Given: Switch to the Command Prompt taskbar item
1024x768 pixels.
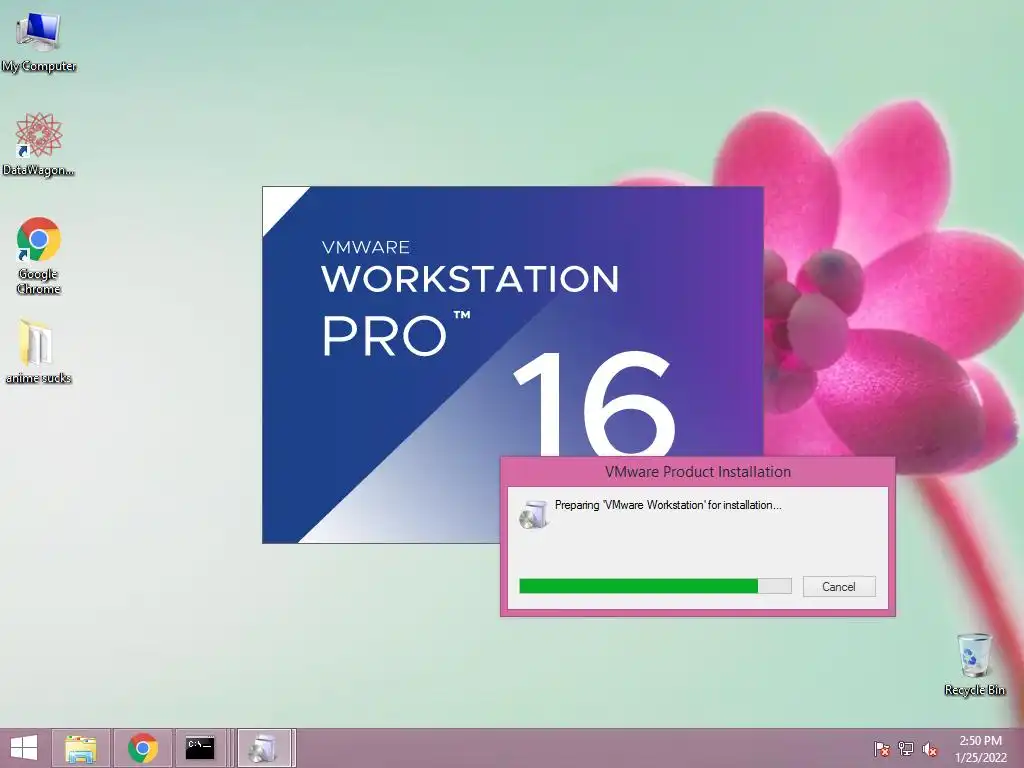Looking at the screenshot, I should [200, 748].
